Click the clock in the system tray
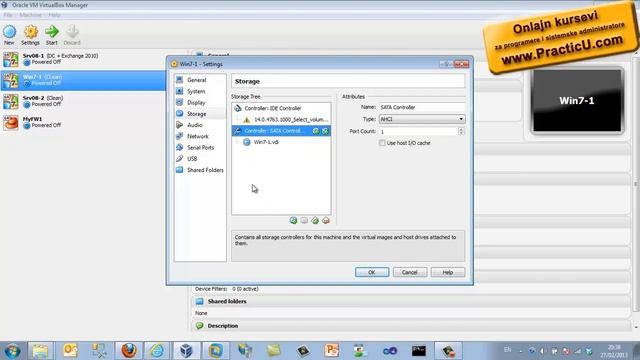The width and height of the screenshot is (640, 360). point(614,351)
